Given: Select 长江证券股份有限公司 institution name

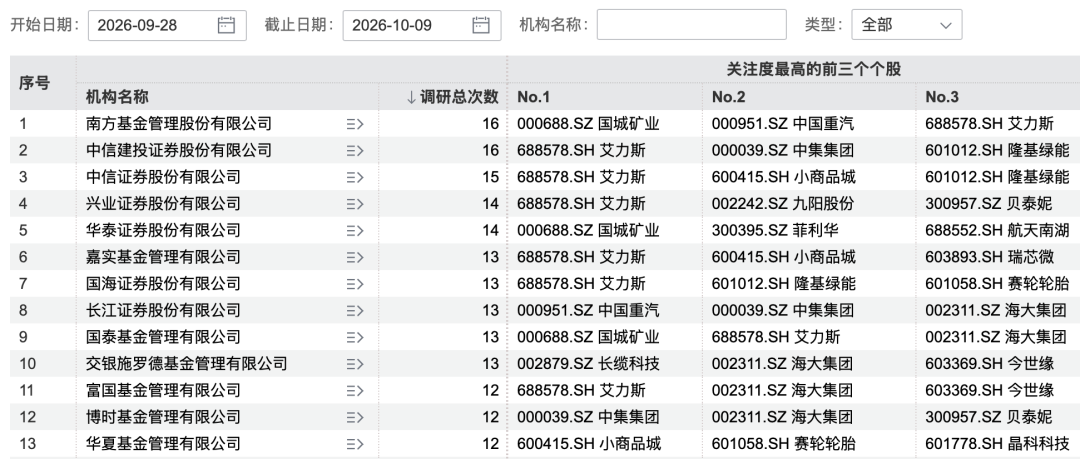Looking at the screenshot, I should [163, 310].
